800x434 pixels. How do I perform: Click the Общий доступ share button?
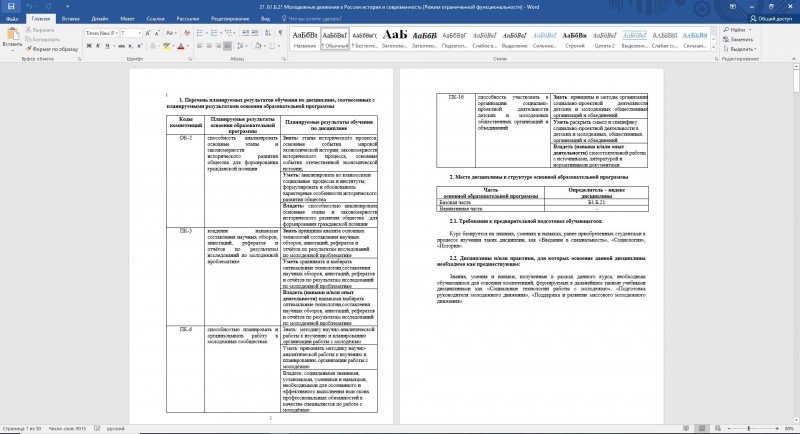(x=771, y=19)
